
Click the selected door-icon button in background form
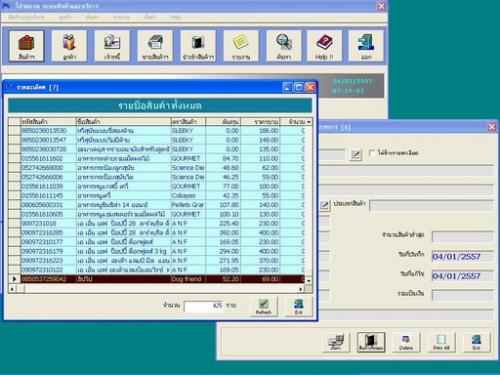[371, 342]
